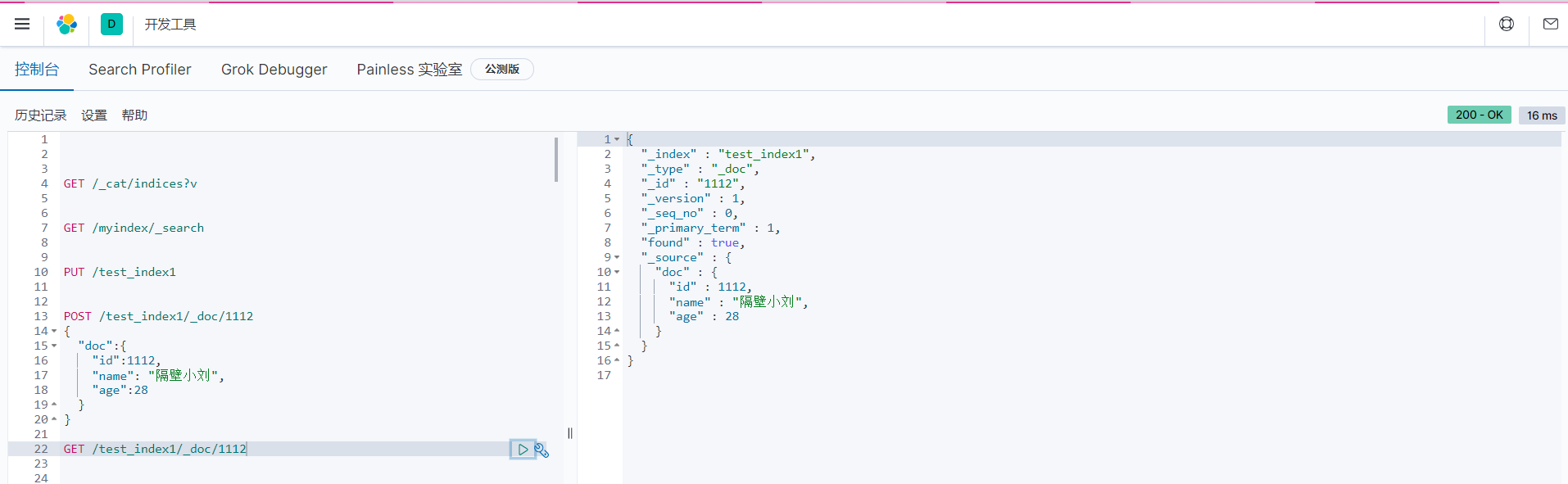The image size is (1568, 484).
Task: Click the GET /test_index1/_doc/1112 line
Action: (x=155, y=449)
